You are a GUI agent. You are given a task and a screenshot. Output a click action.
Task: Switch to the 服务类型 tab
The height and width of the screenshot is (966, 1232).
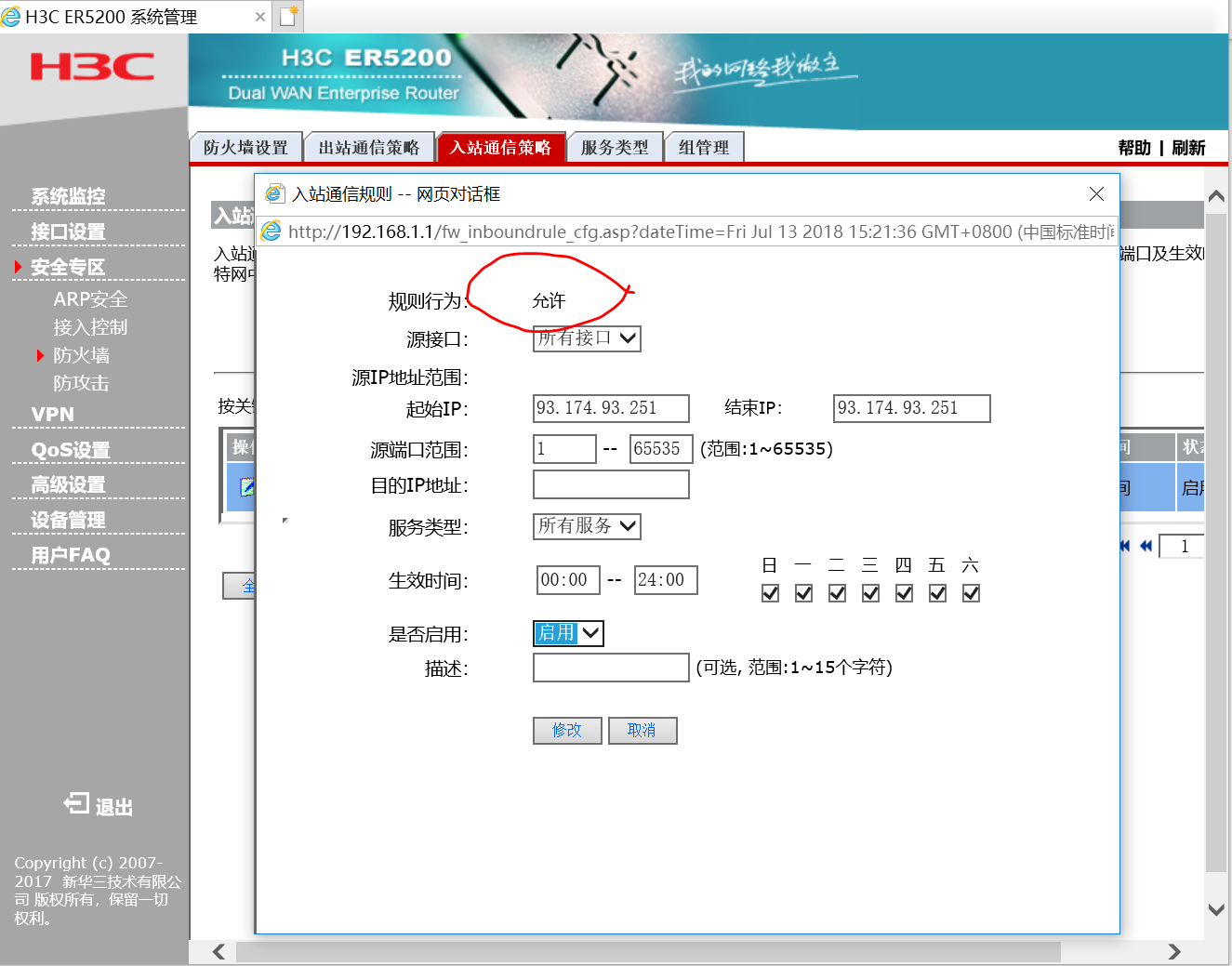click(615, 147)
